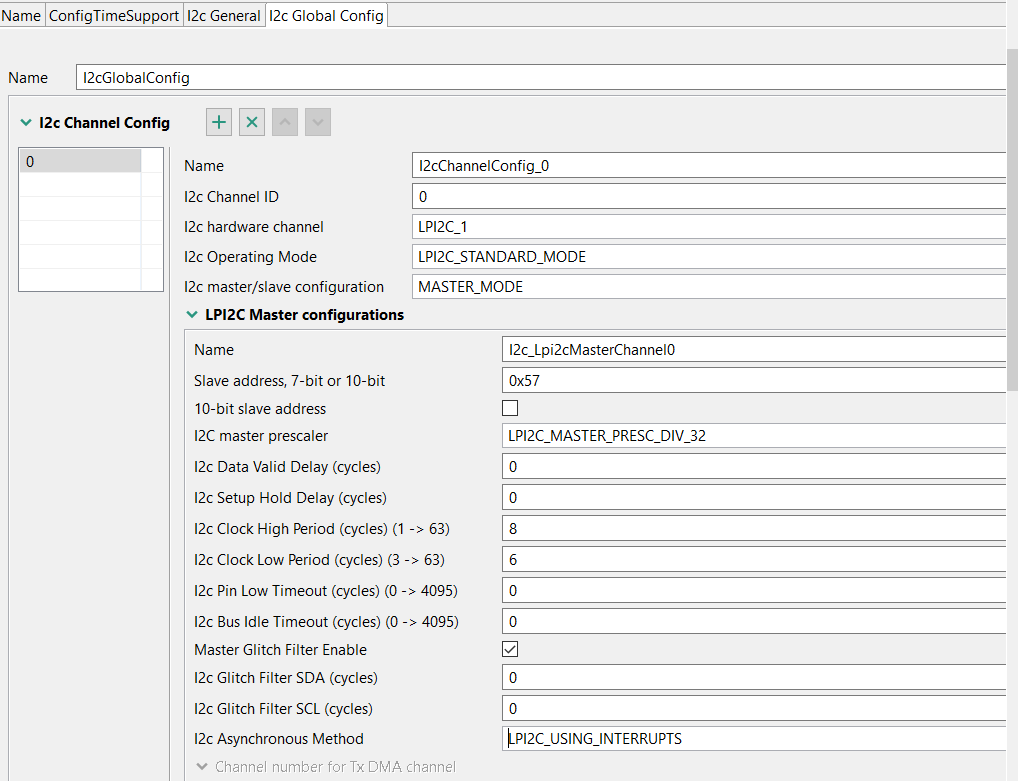The height and width of the screenshot is (781, 1018).
Task: Collapse the LPI2C Master configurations section
Action: [x=192, y=314]
